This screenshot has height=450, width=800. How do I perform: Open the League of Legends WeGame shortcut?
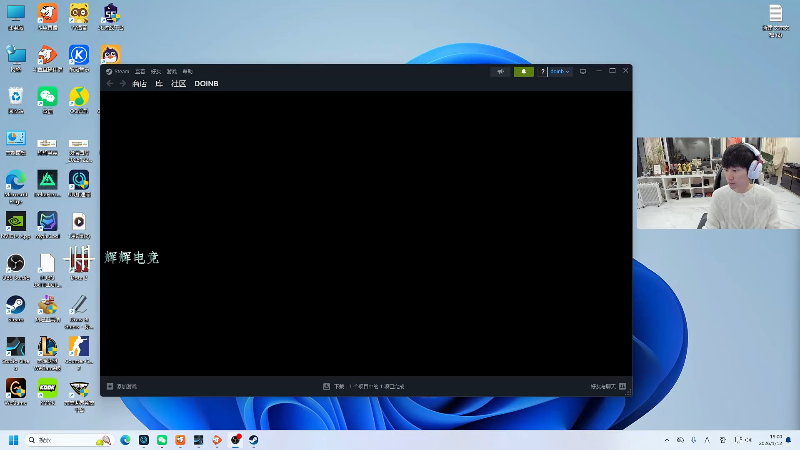(x=47, y=353)
